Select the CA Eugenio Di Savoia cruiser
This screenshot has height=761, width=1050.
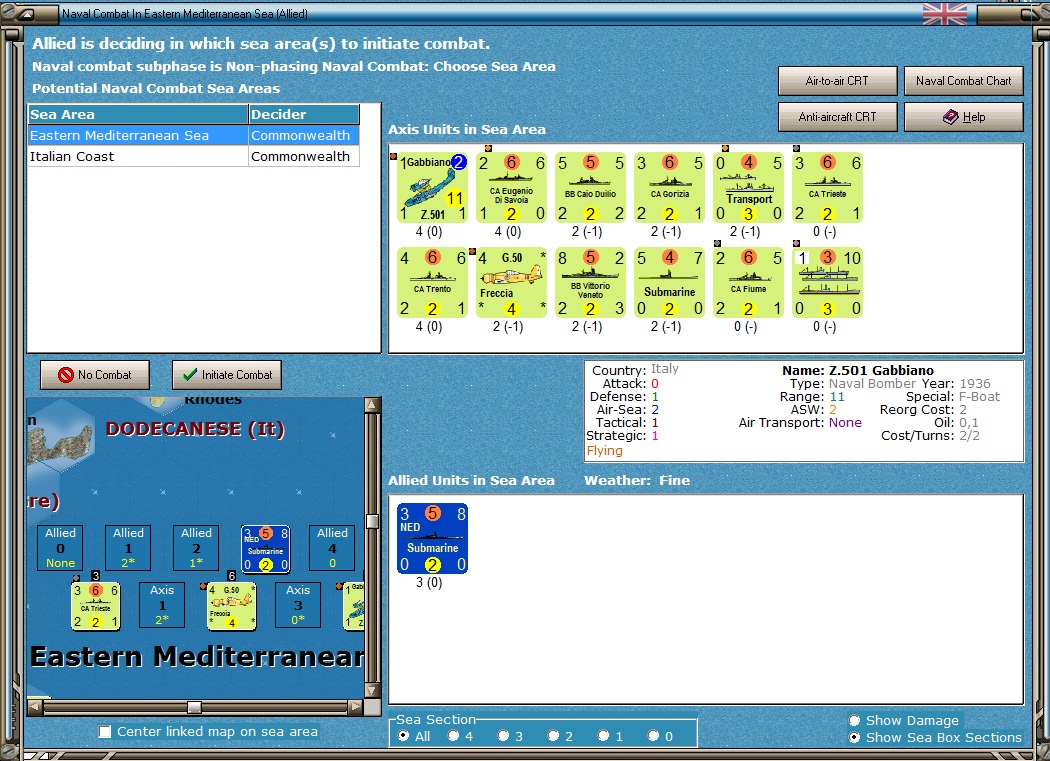pos(511,188)
